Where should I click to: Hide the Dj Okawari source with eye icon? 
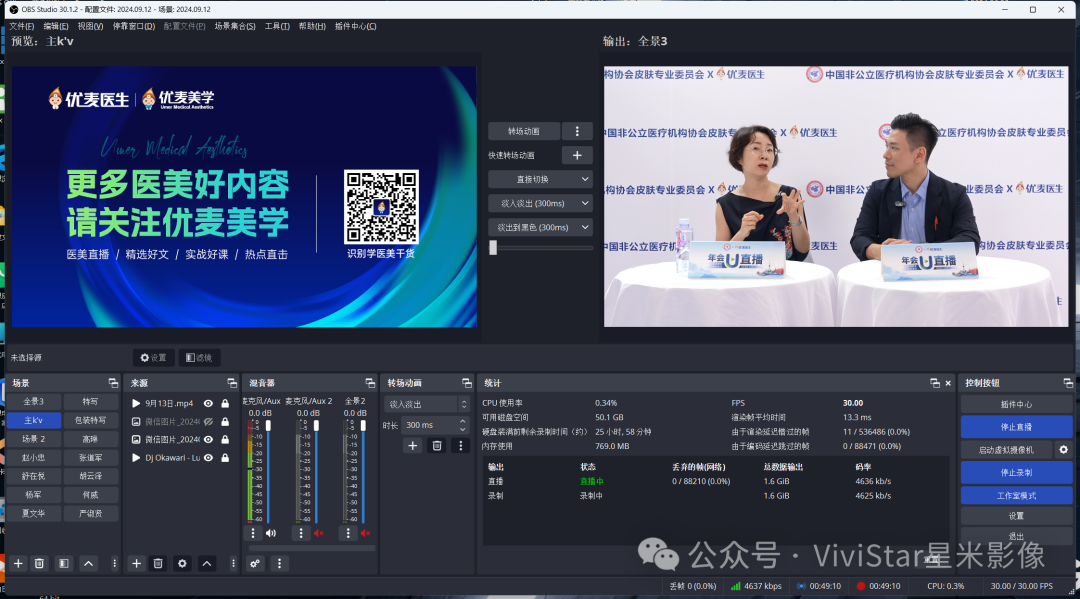[208, 458]
